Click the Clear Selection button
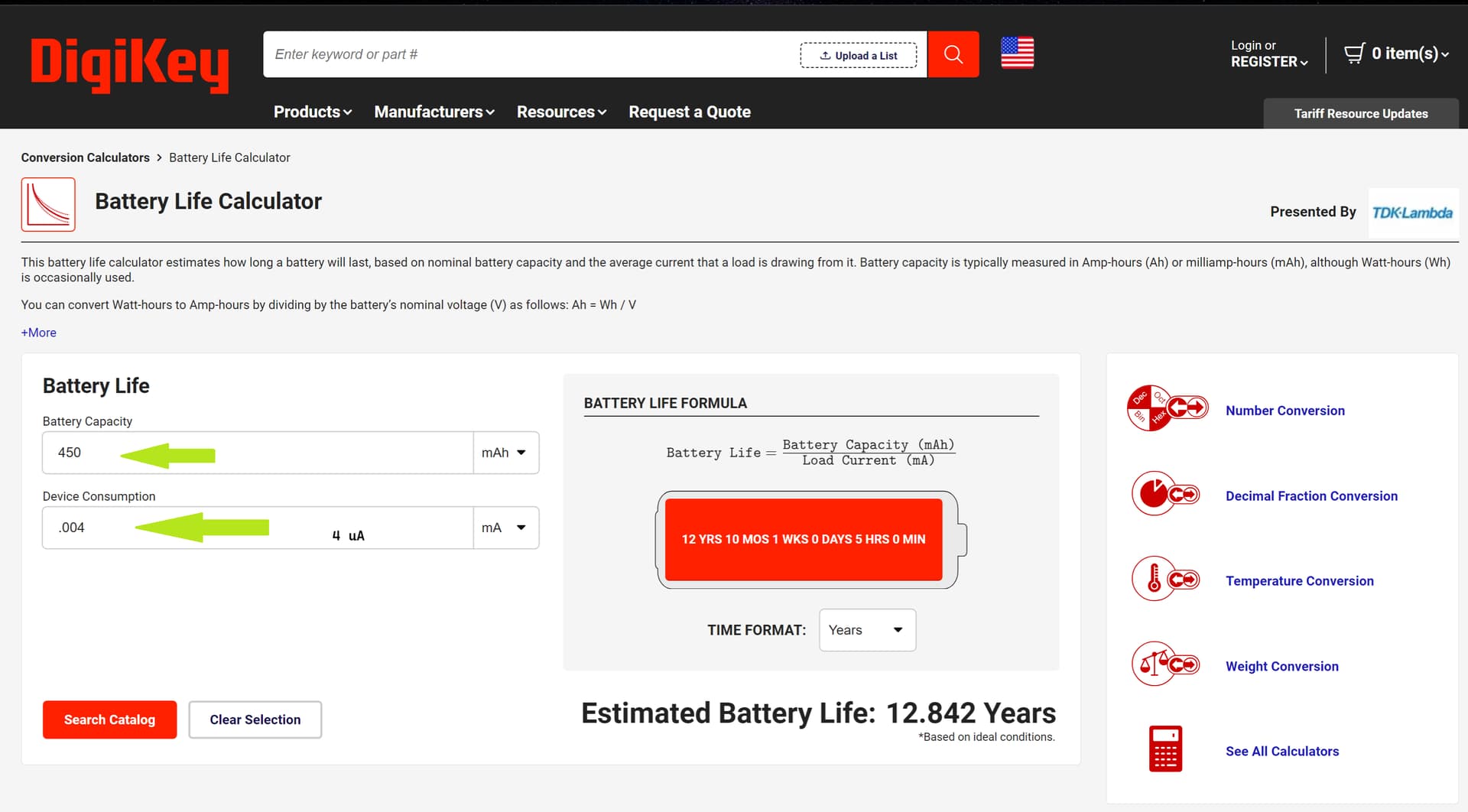The width and height of the screenshot is (1468, 812). tap(255, 719)
